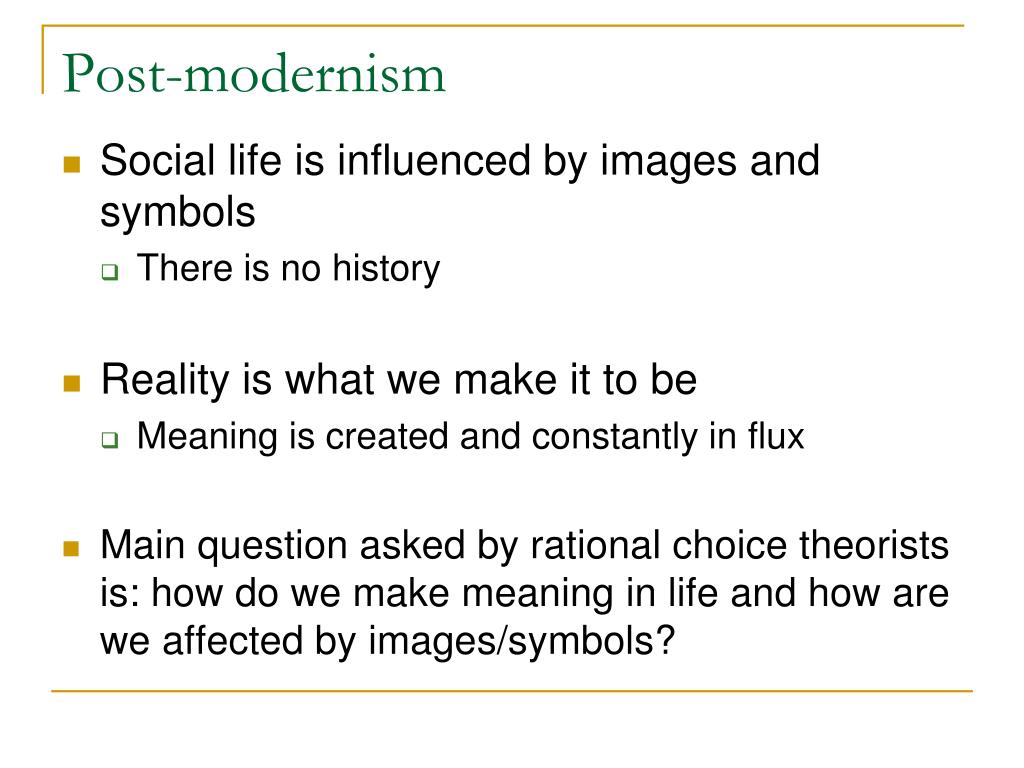
Task: Click the line Reality is what we make
Action: [399, 380]
